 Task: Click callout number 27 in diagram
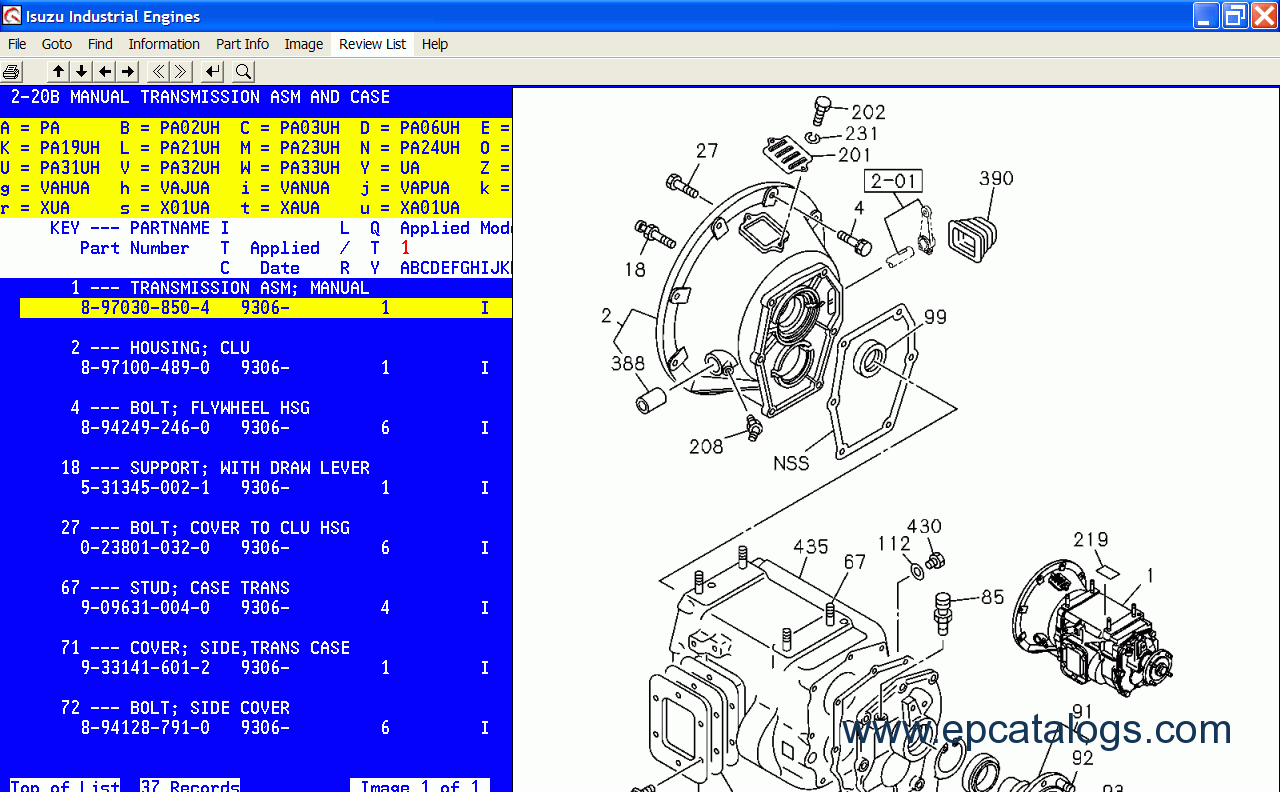pyautogui.click(x=707, y=151)
